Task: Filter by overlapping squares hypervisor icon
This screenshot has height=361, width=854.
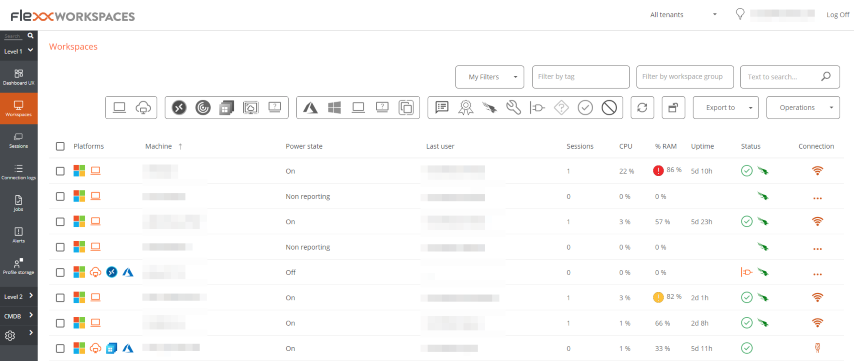Action: pos(406,108)
